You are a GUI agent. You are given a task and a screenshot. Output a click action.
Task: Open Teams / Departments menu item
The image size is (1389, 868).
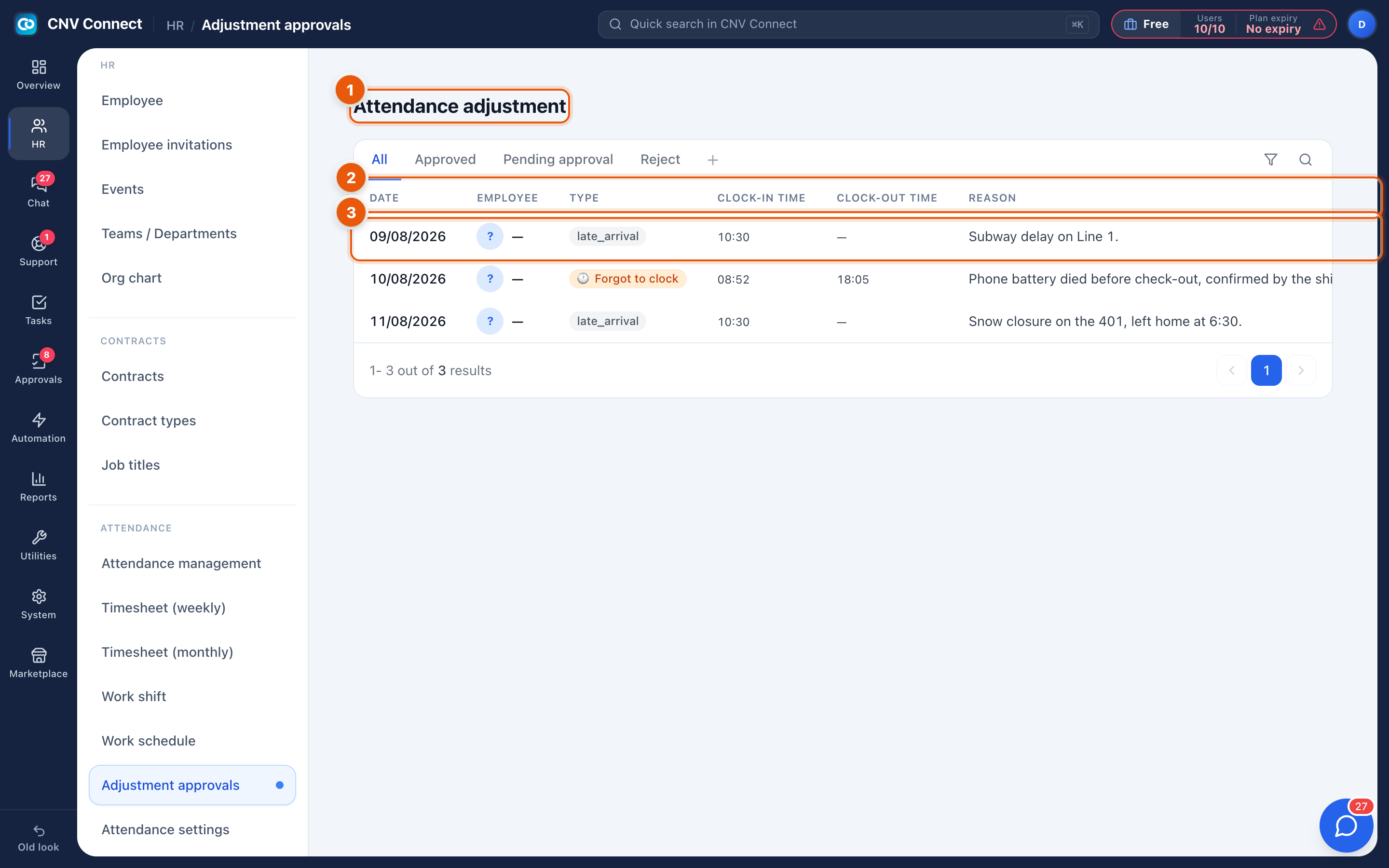click(x=192, y=234)
